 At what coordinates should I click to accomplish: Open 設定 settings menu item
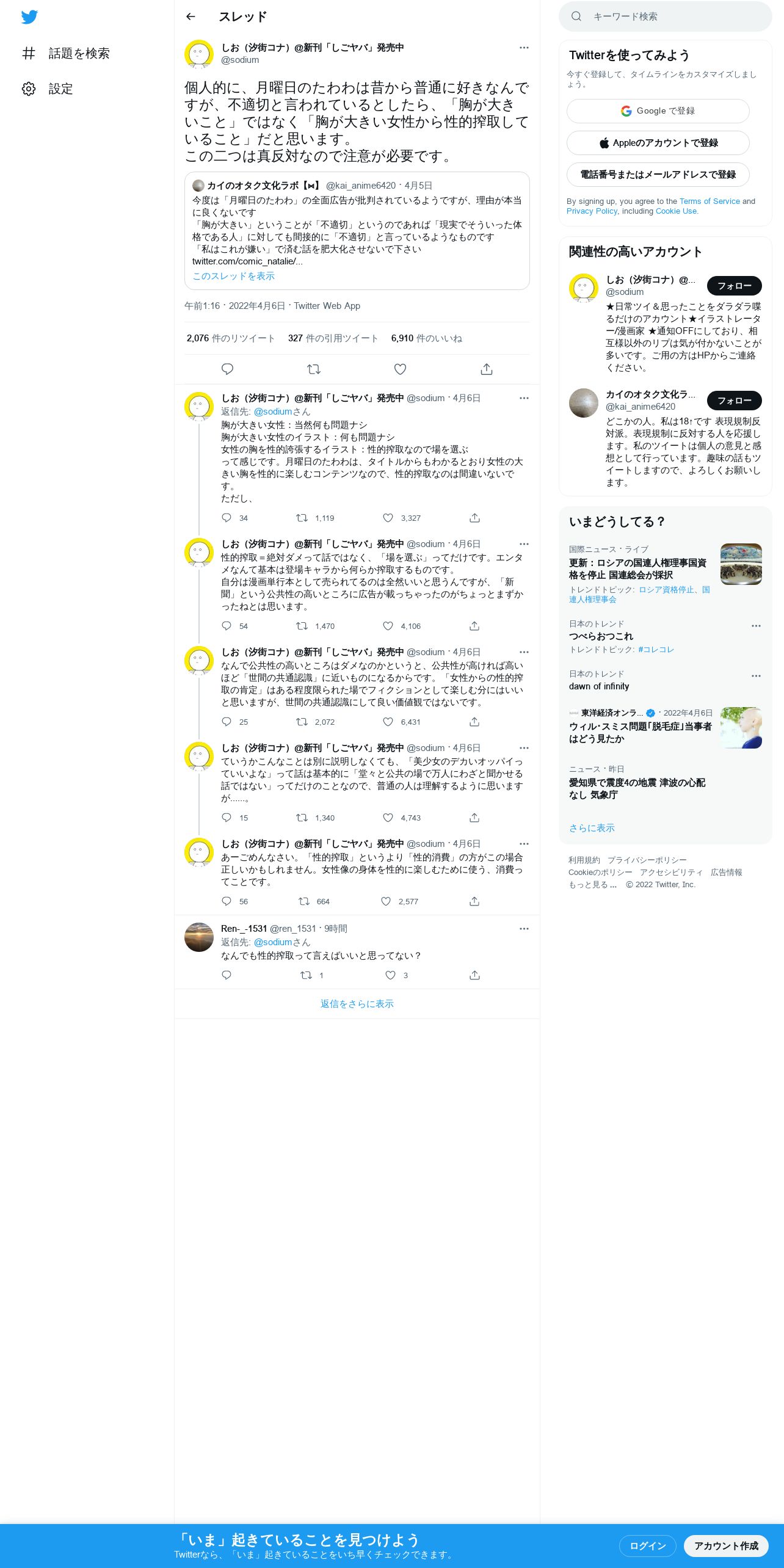48,89
